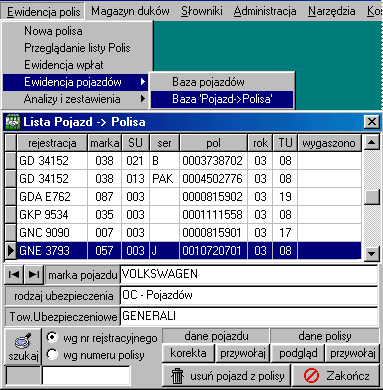Click policy number 0001111558
The width and height of the screenshot is (383, 390).
[x=213, y=215]
